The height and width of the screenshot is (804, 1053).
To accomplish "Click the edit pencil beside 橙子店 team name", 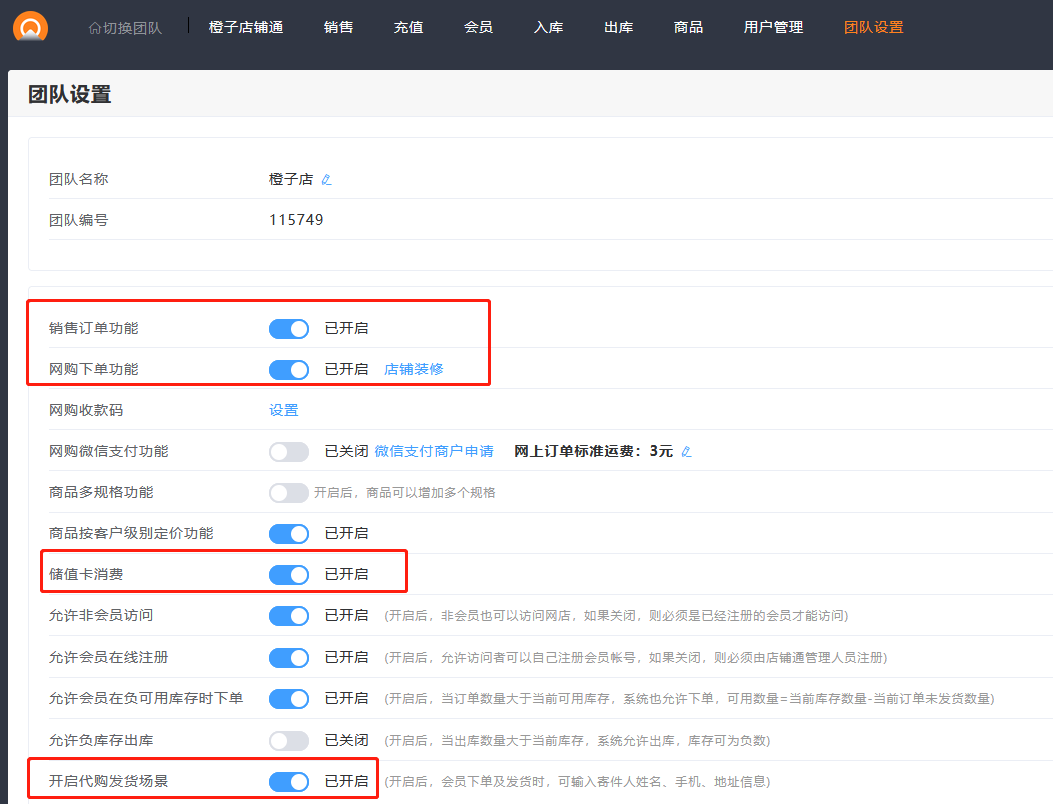I will (x=326, y=180).
